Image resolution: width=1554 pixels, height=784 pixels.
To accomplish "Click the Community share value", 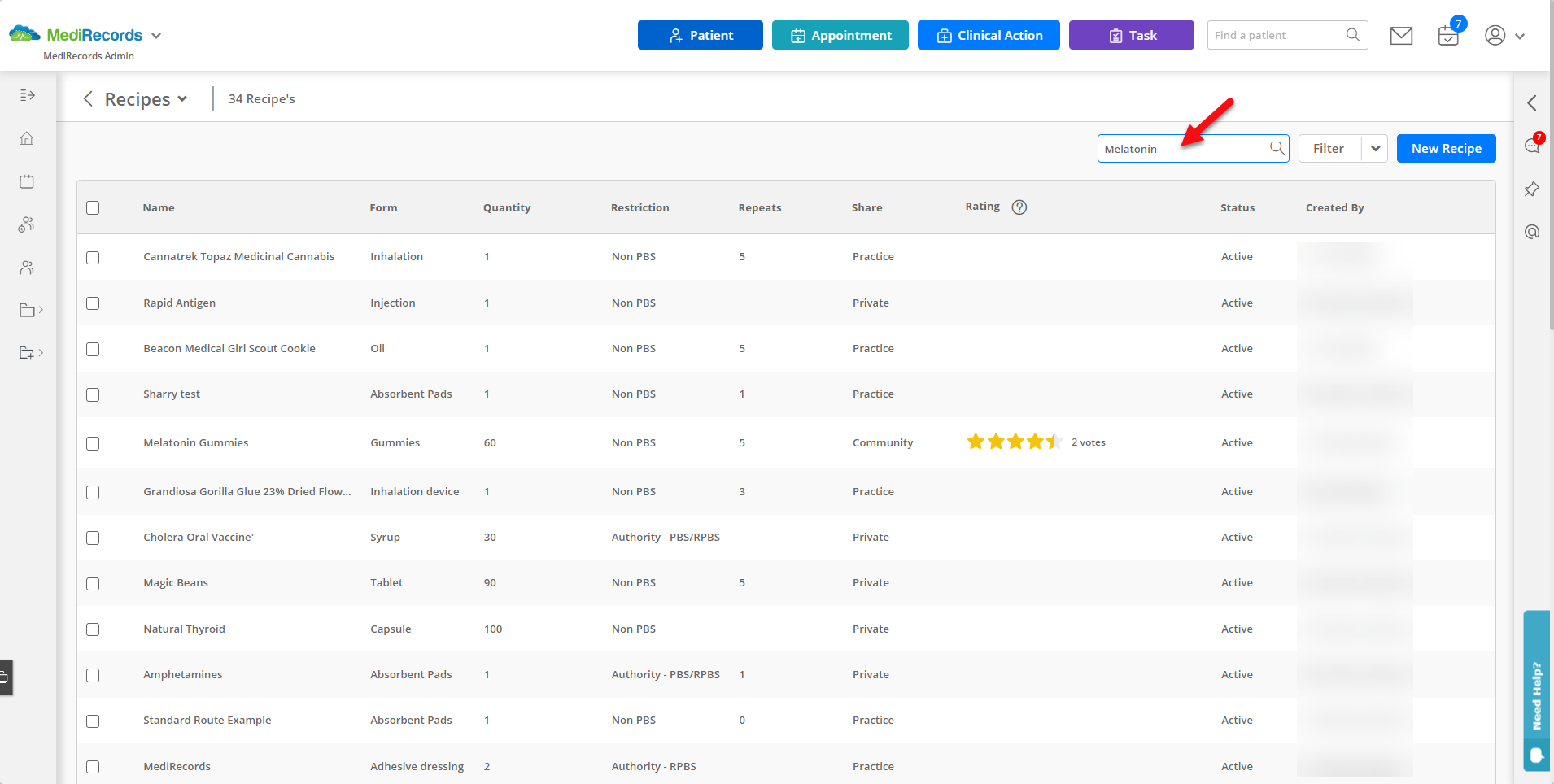I will coord(883,442).
